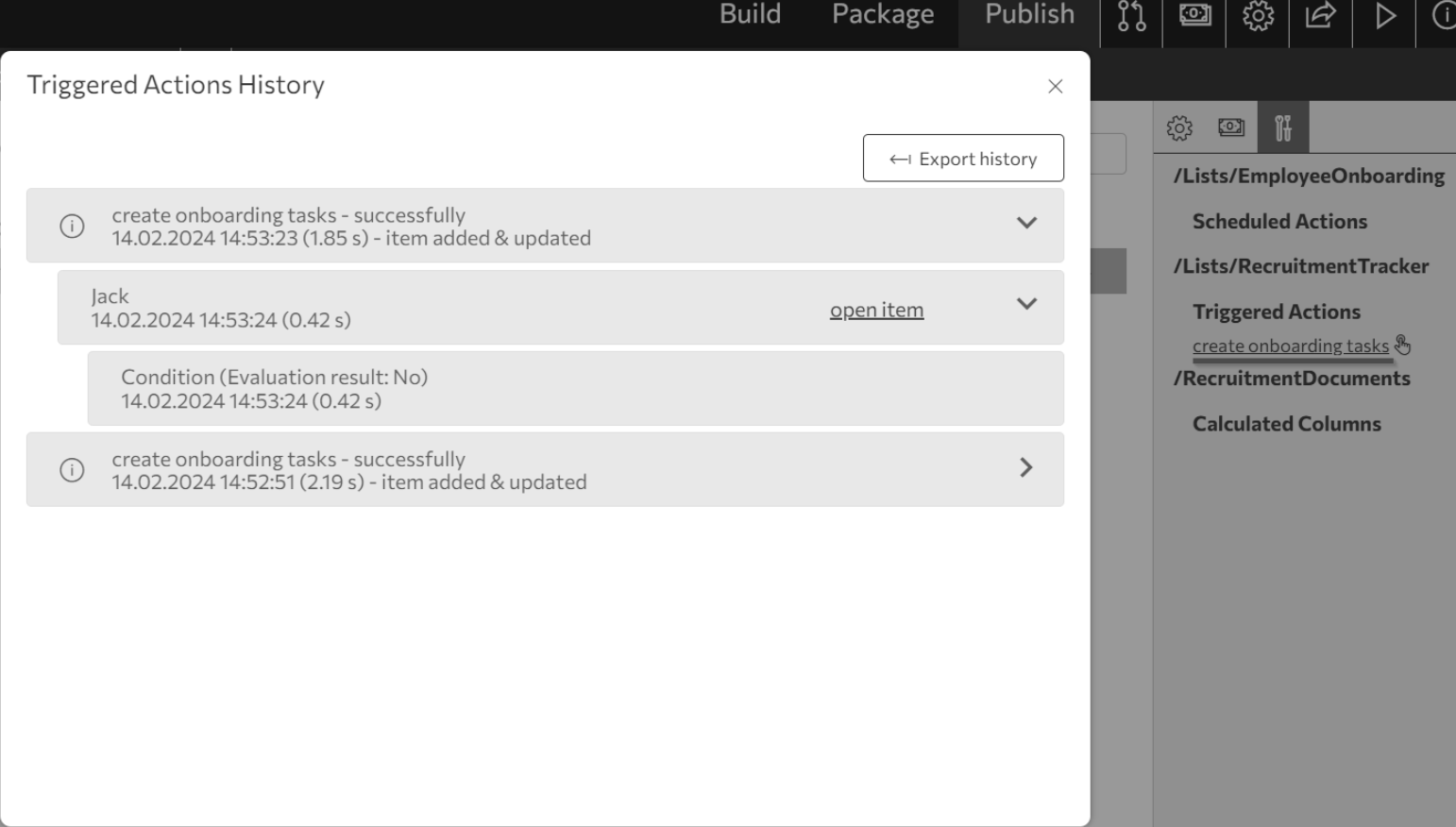
Task: Click the pull request icon in top bar
Action: click(x=1131, y=16)
